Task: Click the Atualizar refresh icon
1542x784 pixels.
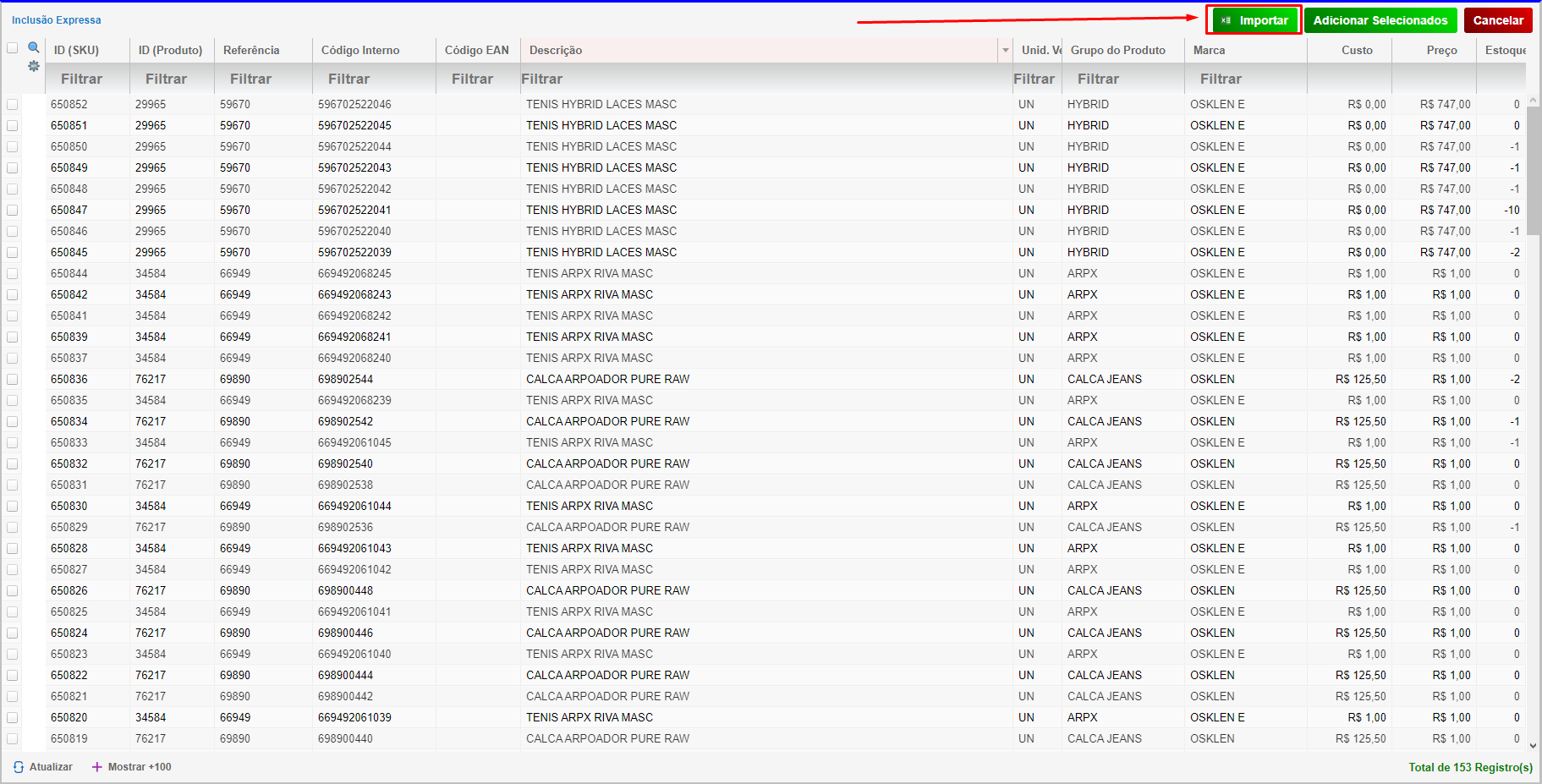Action: (x=19, y=767)
